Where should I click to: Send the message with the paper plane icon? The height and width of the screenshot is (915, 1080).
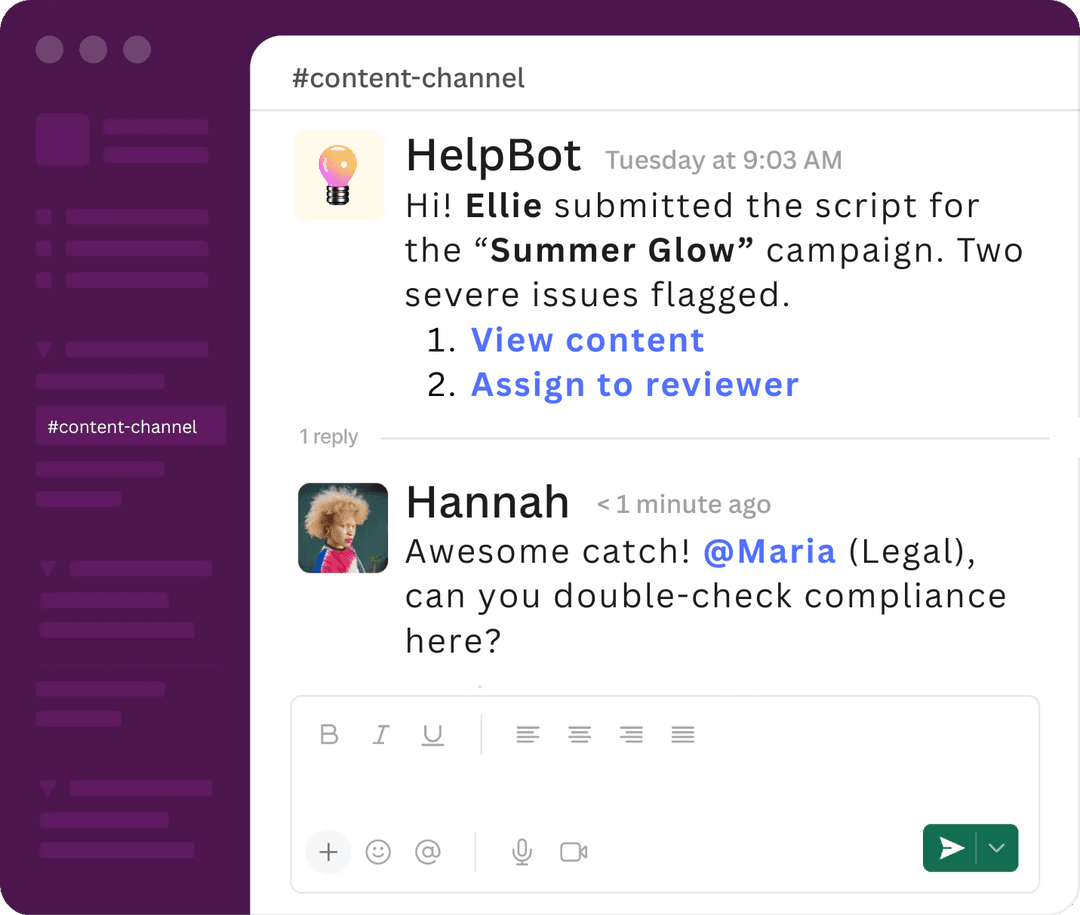coord(950,848)
